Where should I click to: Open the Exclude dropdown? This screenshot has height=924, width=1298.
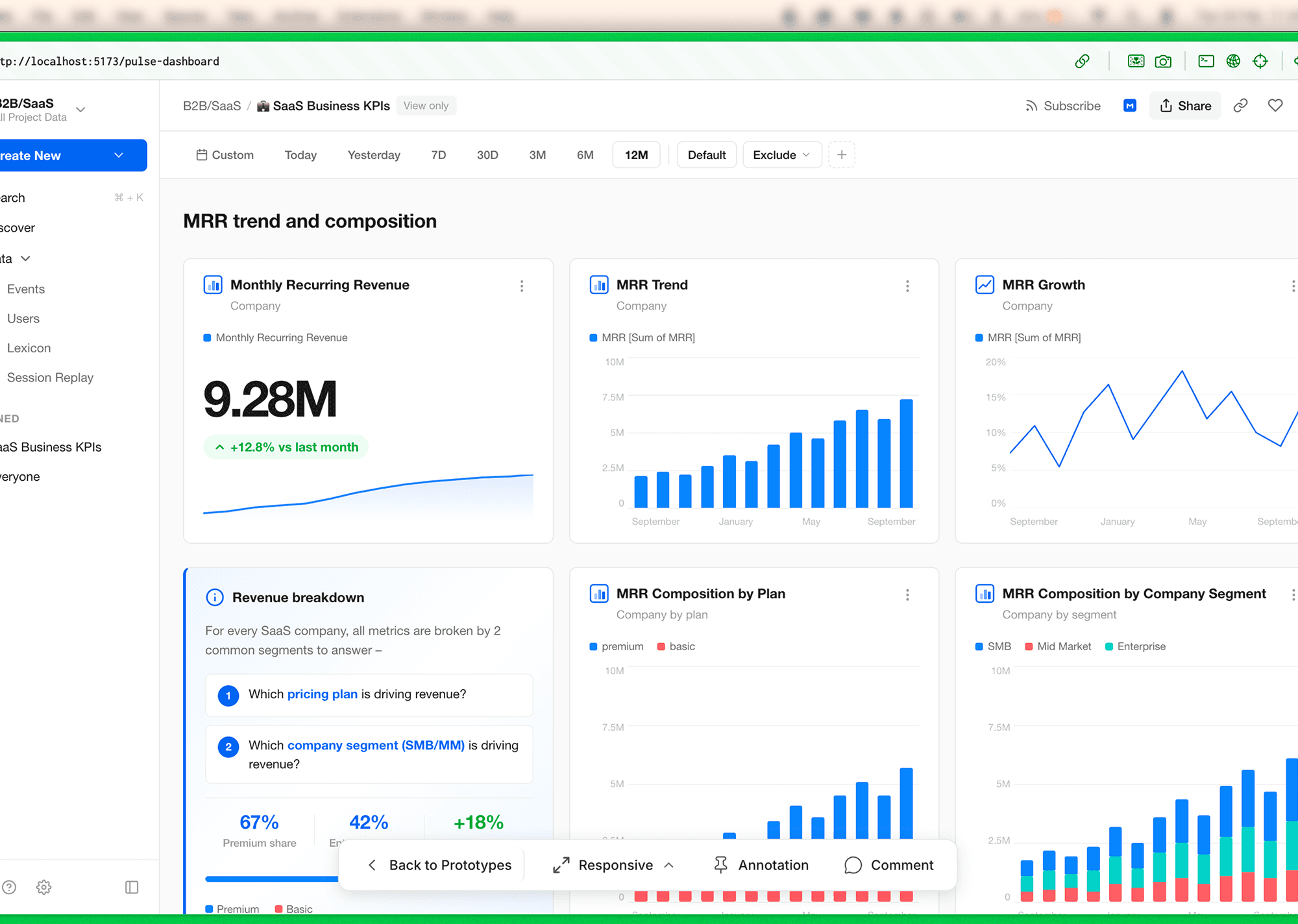781,155
